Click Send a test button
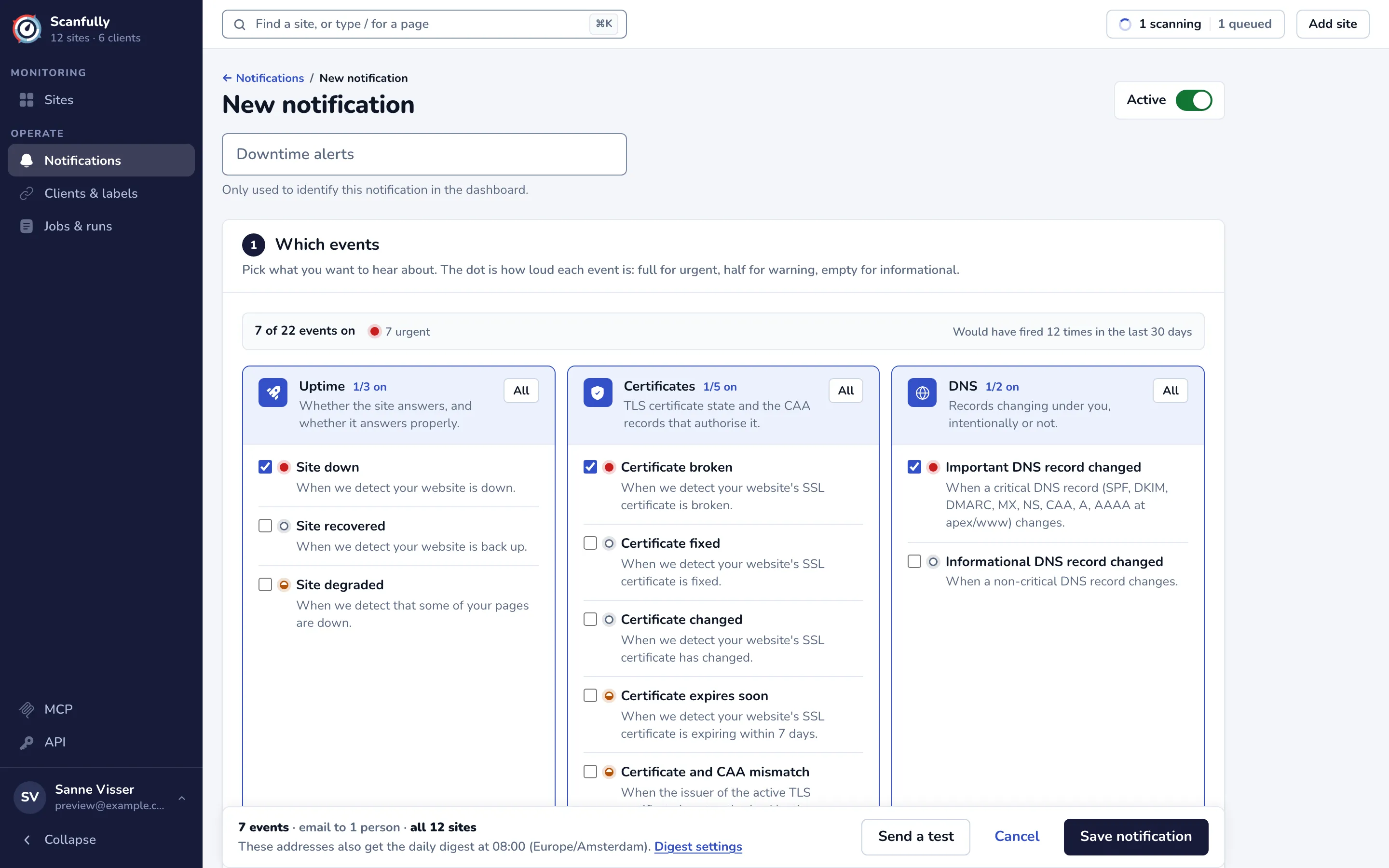 pos(916,837)
